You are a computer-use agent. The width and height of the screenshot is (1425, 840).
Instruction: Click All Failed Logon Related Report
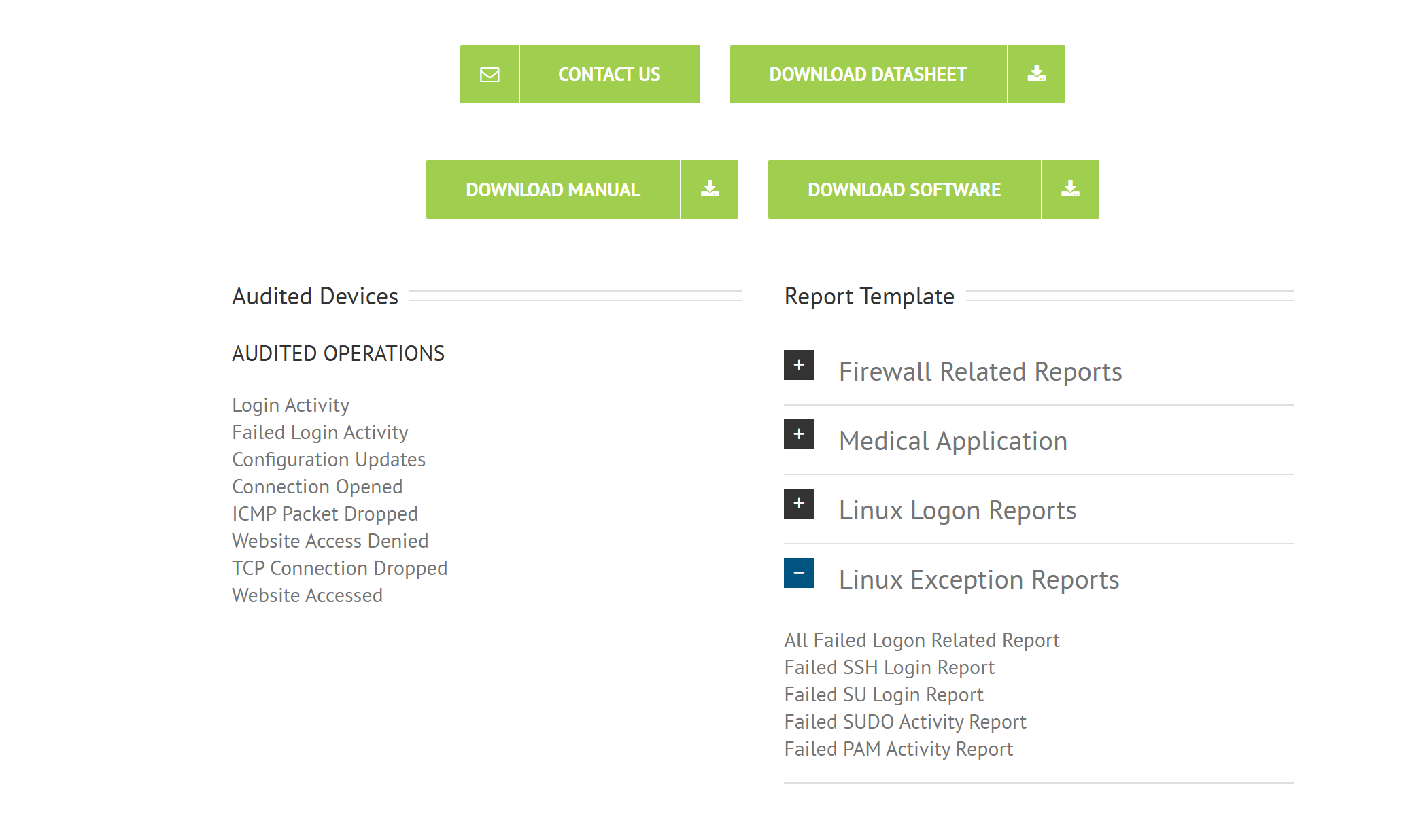[922, 640]
